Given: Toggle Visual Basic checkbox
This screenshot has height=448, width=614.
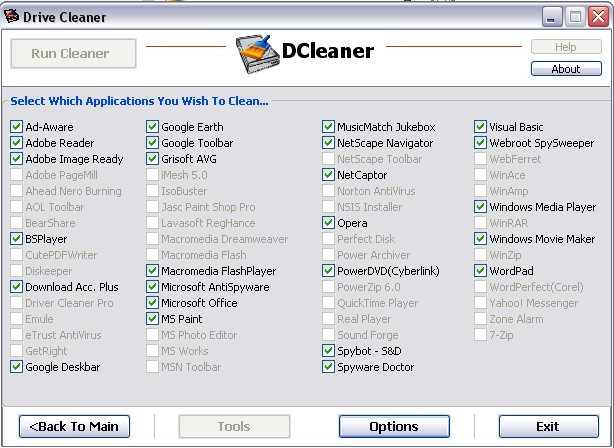Looking at the screenshot, I should (x=480, y=126).
